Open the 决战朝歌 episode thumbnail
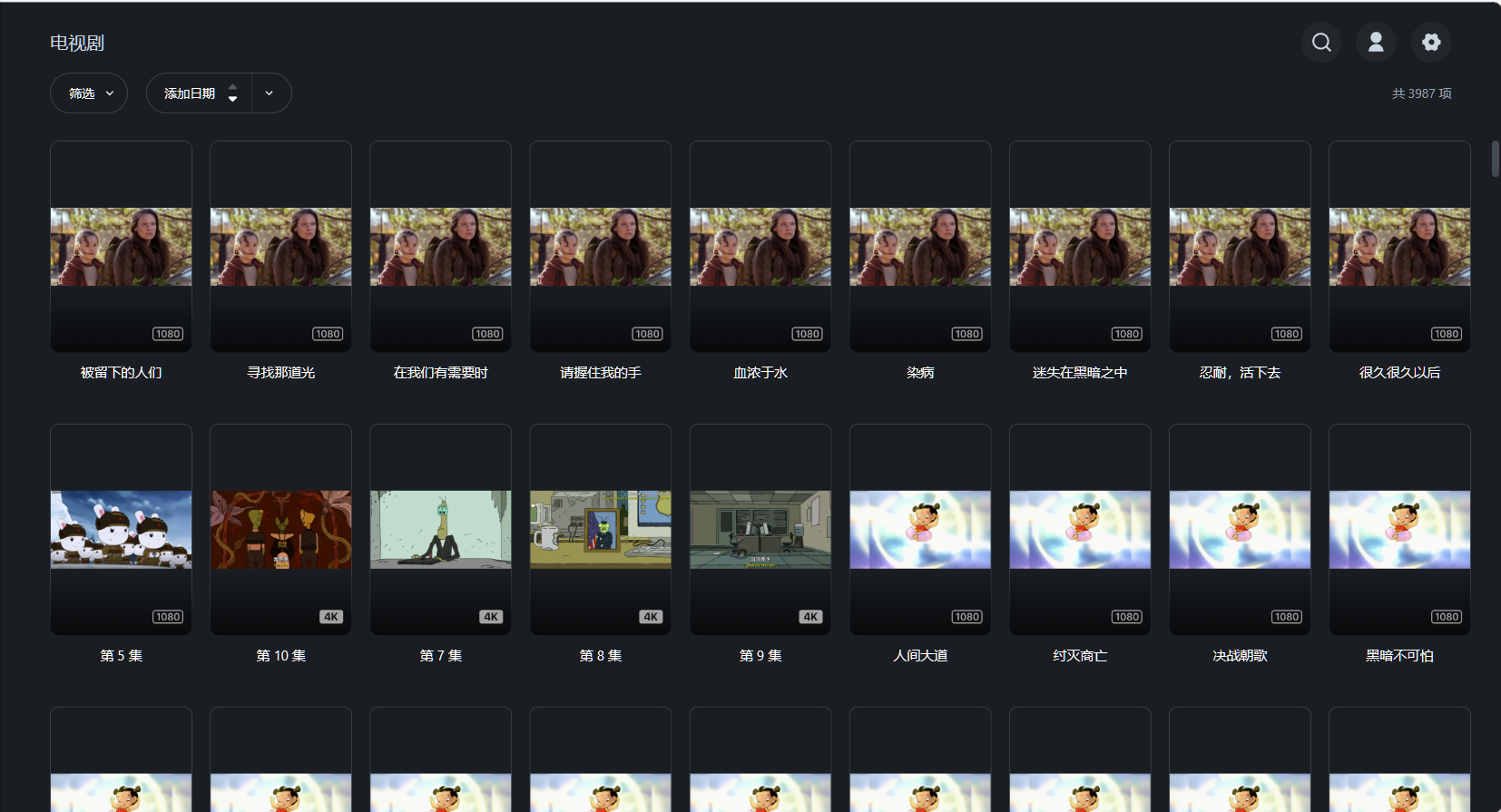The width and height of the screenshot is (1501, 812). point(1240,530)
